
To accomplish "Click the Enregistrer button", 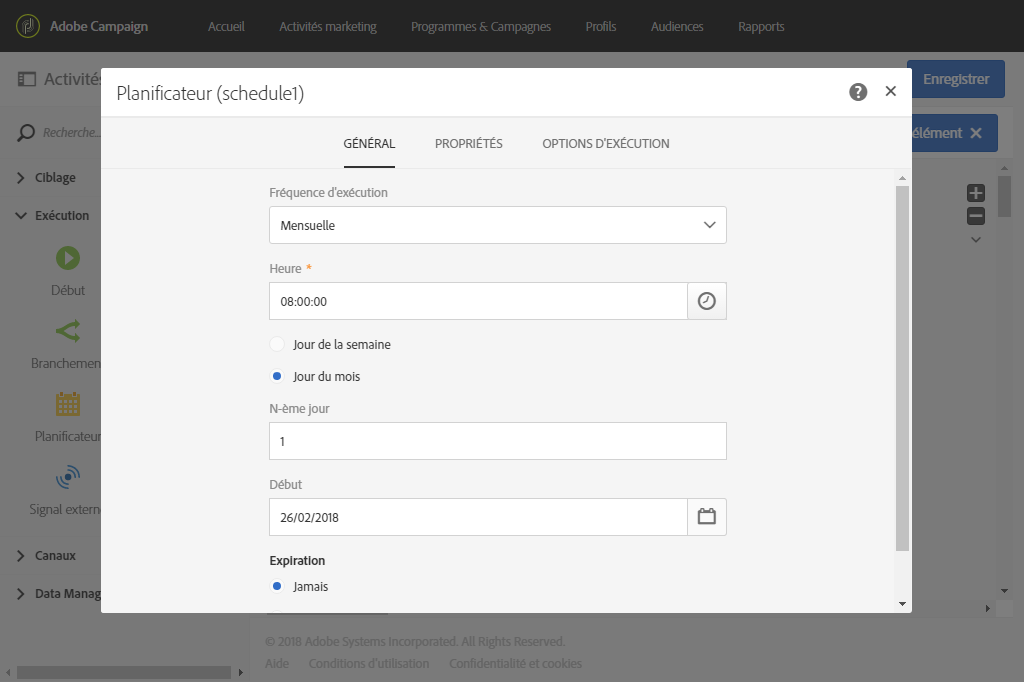I will [955, 79].
